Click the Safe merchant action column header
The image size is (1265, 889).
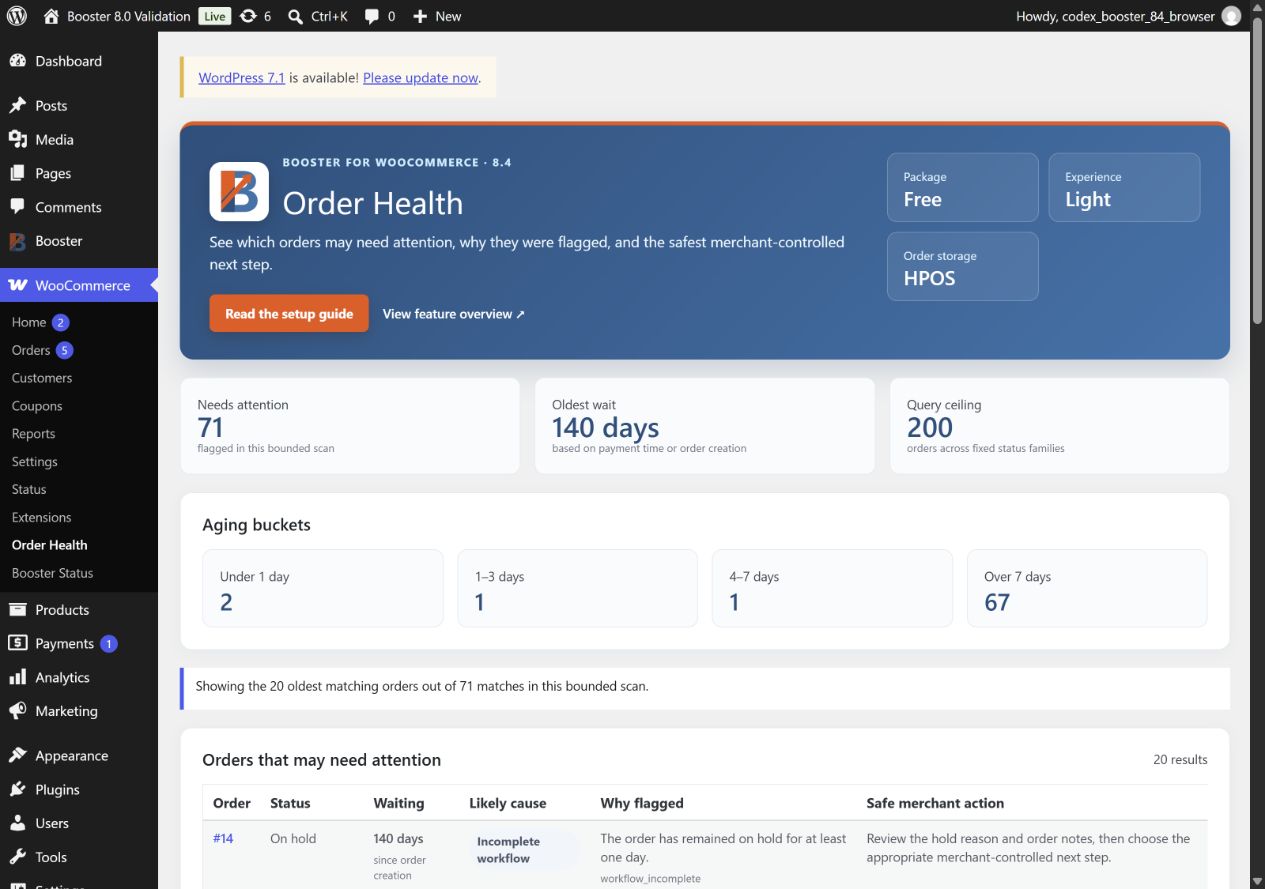click(x=935, y=803)
